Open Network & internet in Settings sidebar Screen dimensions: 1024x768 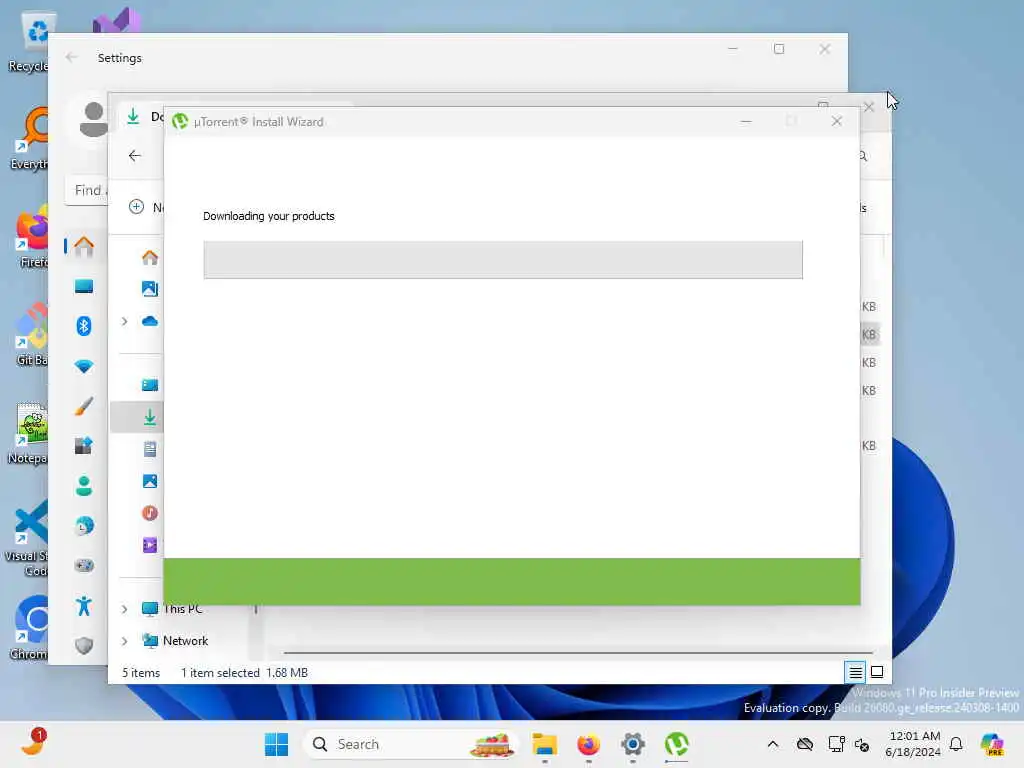click(x=84, y=366)
